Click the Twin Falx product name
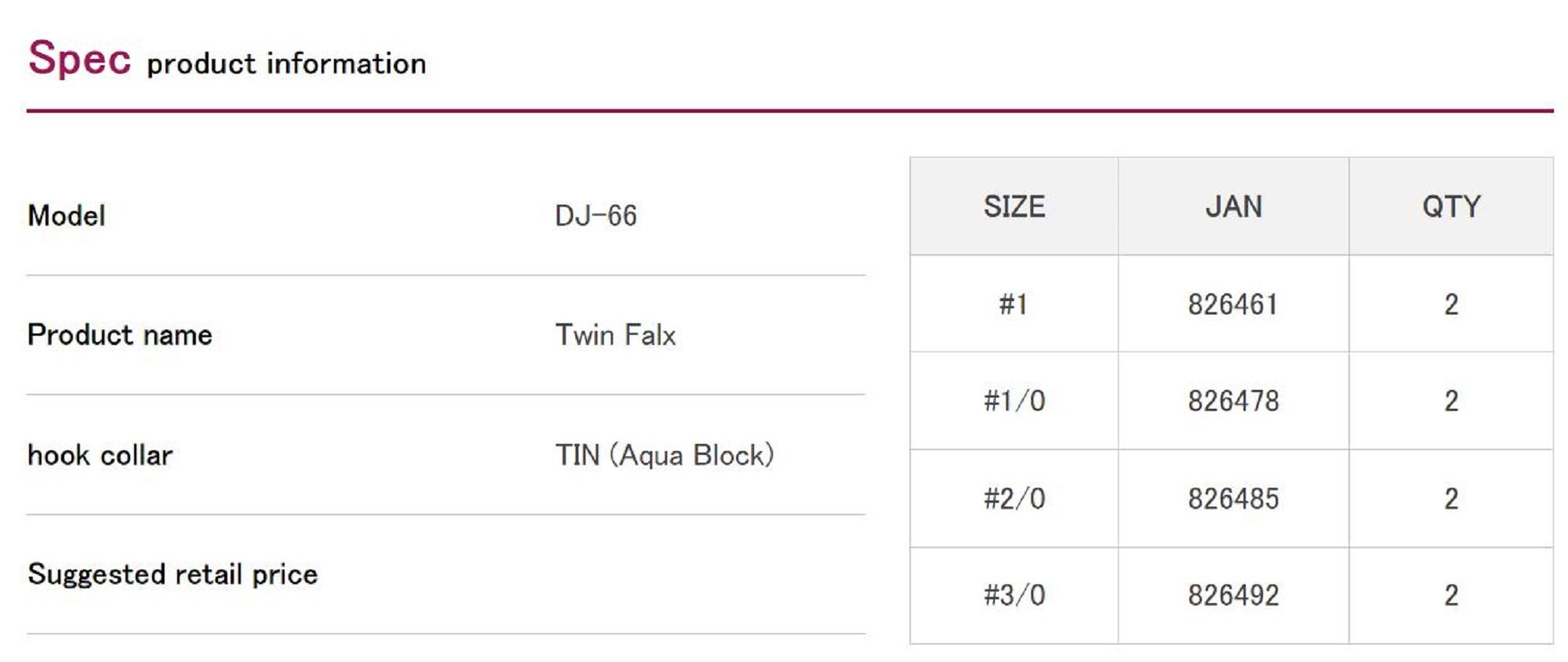The width and height of the screenshot is (1568, 662). pyautogui.click(x=615, y=335)
